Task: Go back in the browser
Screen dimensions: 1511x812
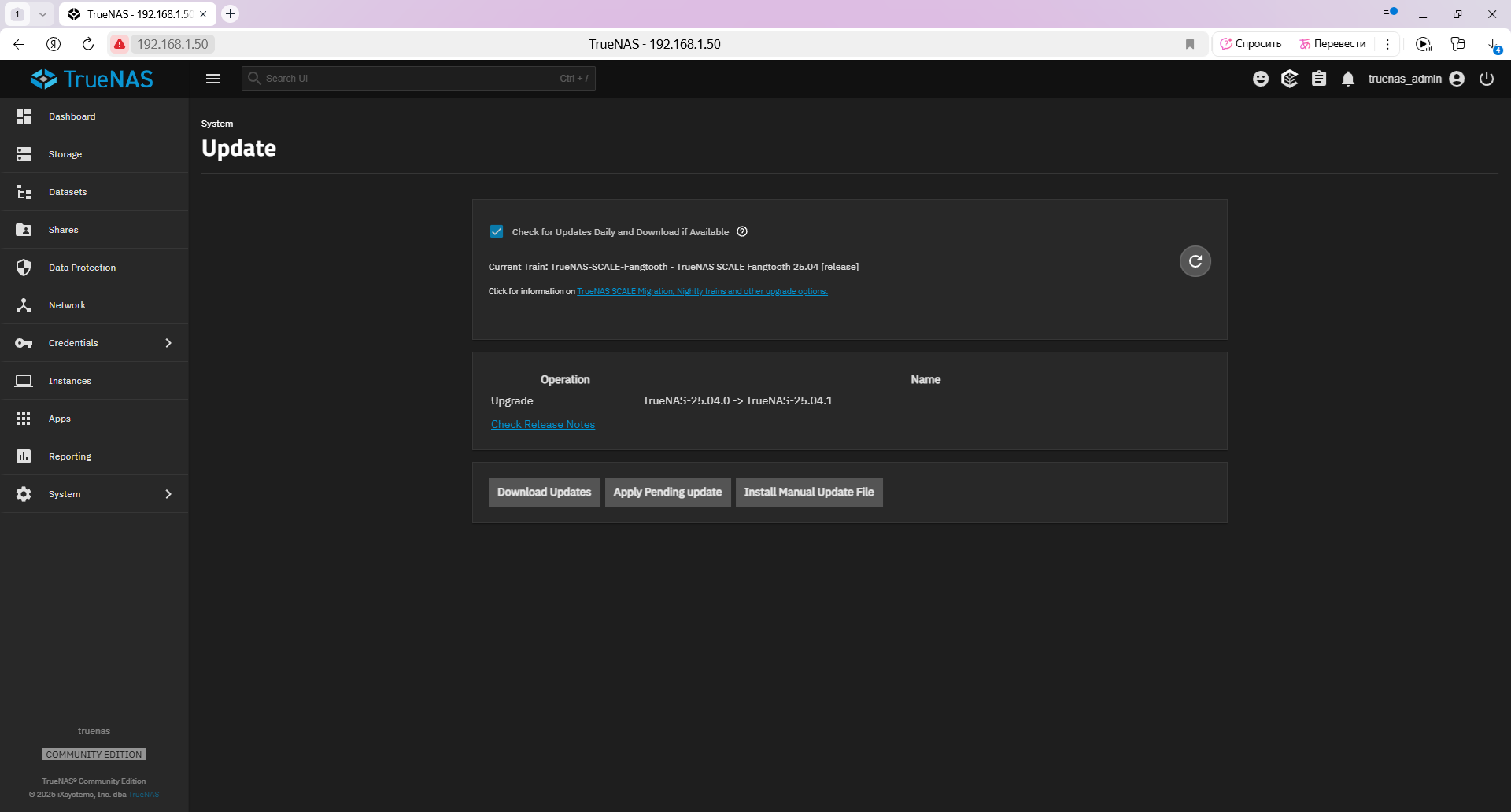Action: tap(19, 44)
